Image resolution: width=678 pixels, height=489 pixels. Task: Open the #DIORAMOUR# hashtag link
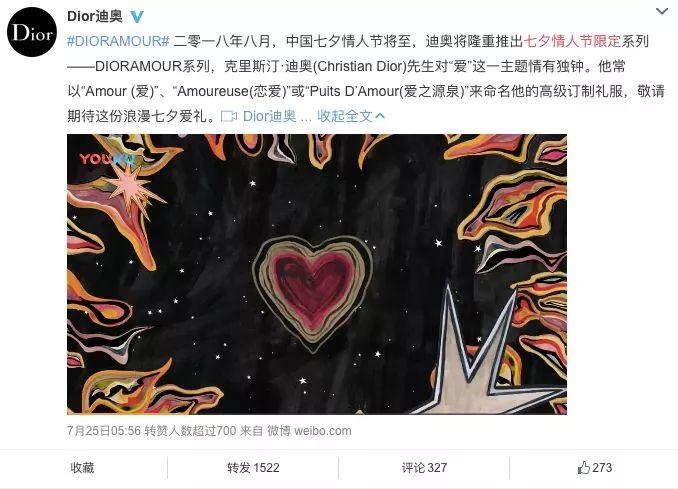pyautogui.click(x=118, y=41)
